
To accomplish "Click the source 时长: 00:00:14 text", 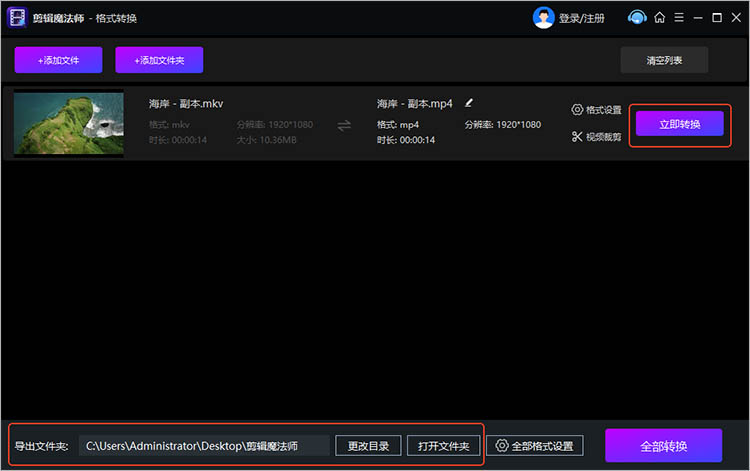I will tap(178, 140).
